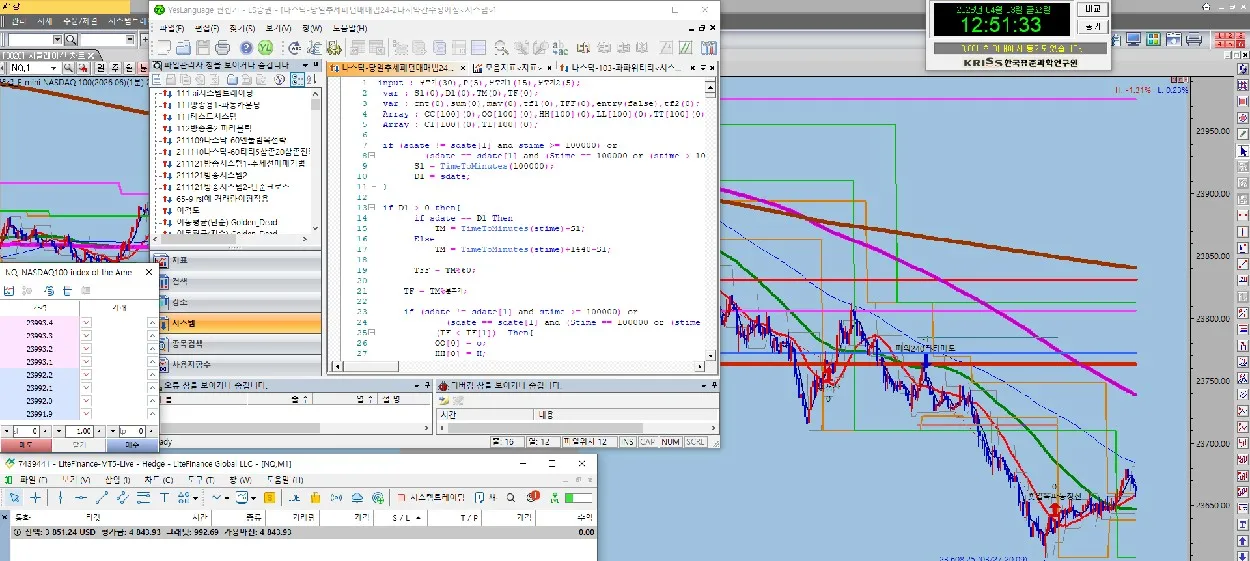Viewport: 1250px width, 561px height.
Task: Select the highlighted 시스템 category
Action: tap(240, 323)
